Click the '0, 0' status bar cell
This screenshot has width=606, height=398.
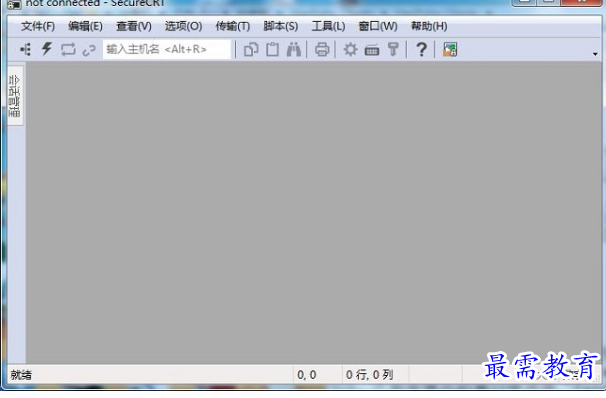coord(307,375)
